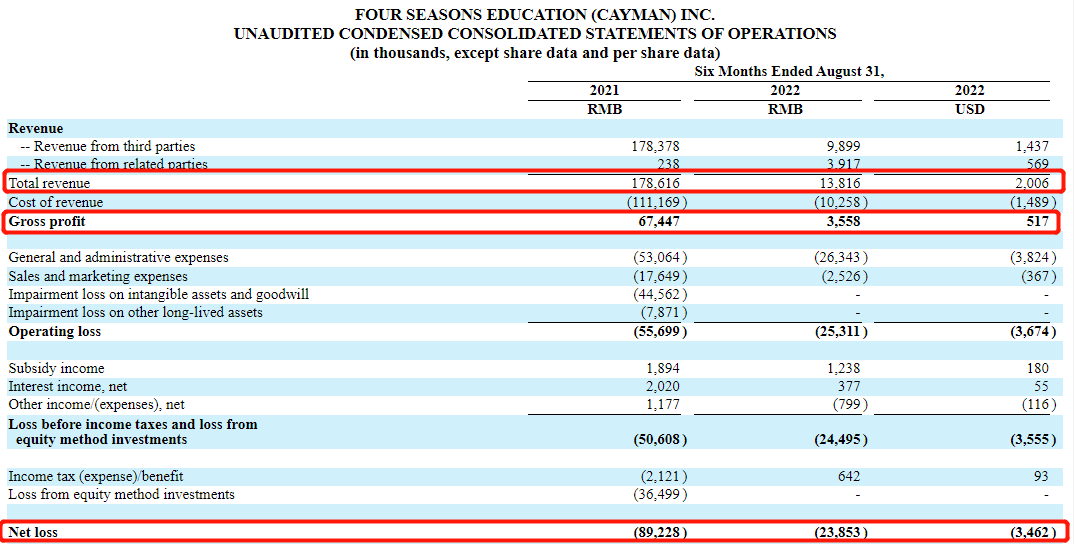Select the 'Six Months Ended August 31' header

tap(789, 71)
